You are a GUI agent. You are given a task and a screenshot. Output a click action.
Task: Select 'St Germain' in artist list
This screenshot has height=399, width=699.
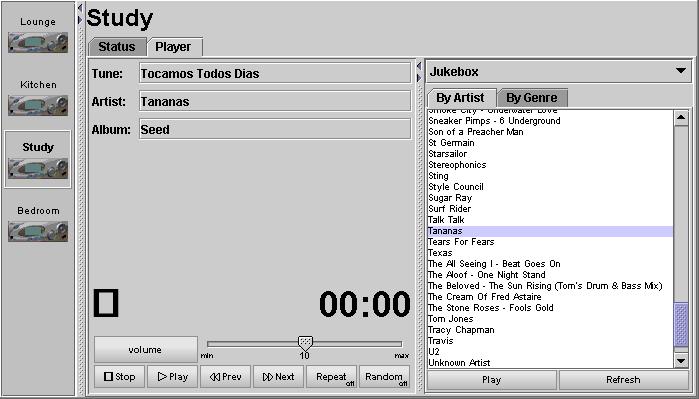[451, 143]
